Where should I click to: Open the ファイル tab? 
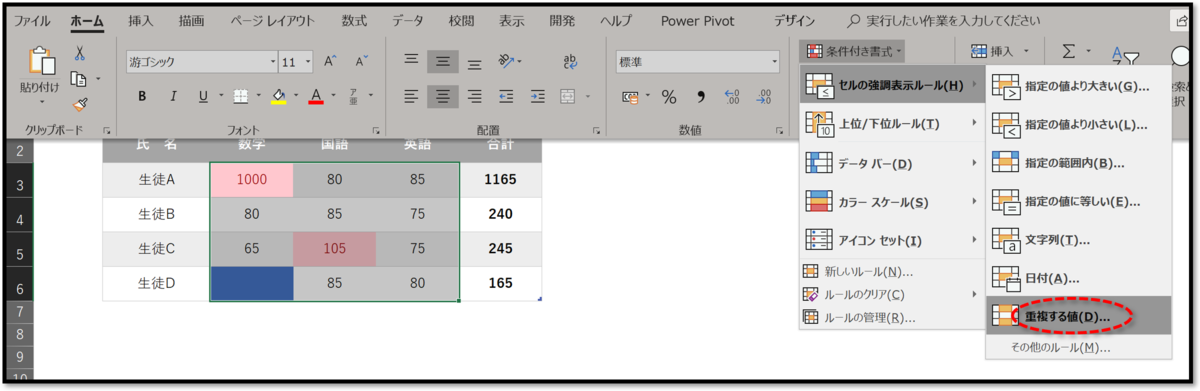pyautogui.click(x=31, y=20)
